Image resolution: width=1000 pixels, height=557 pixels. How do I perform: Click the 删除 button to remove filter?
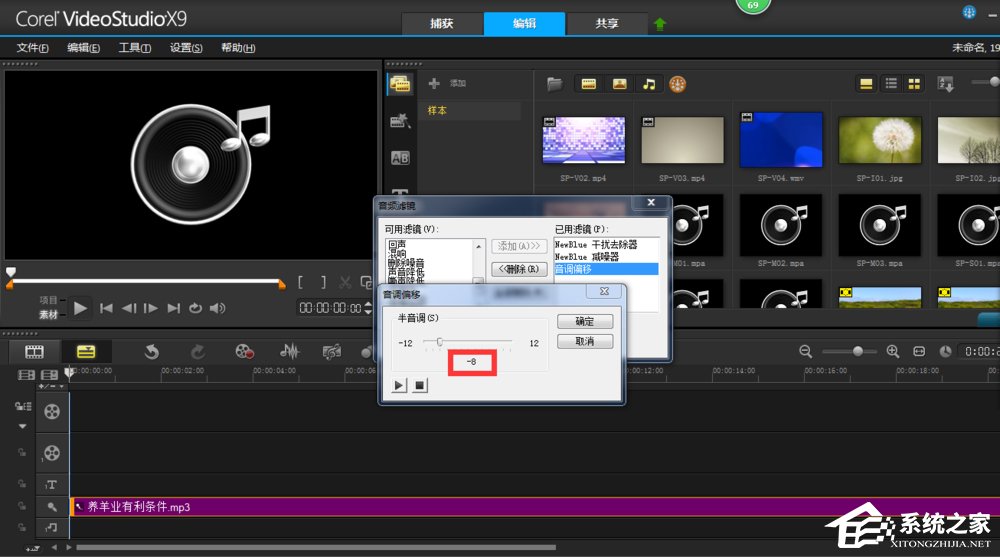(520, 268)
